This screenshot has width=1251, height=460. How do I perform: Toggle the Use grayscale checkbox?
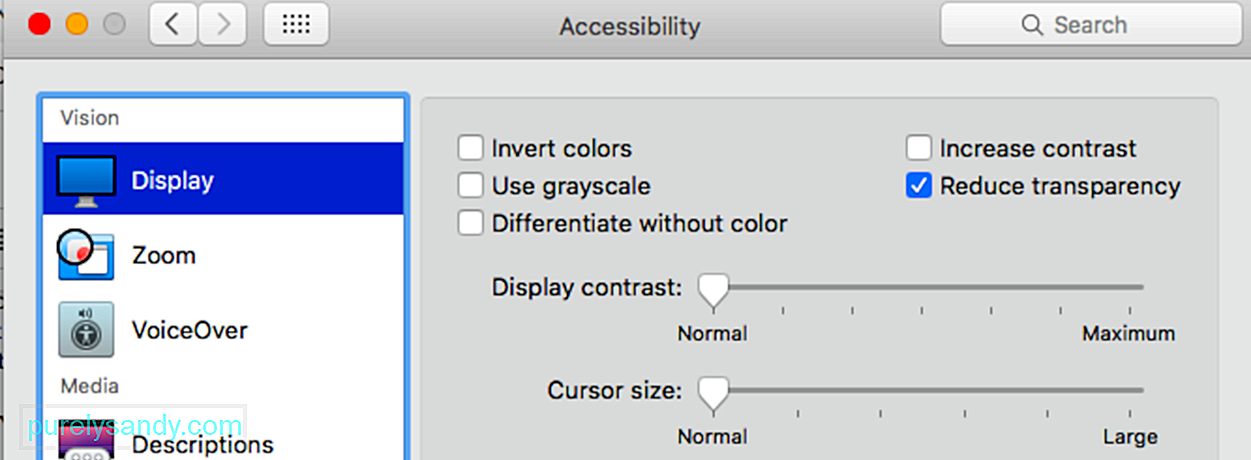(x=470, y=186)
